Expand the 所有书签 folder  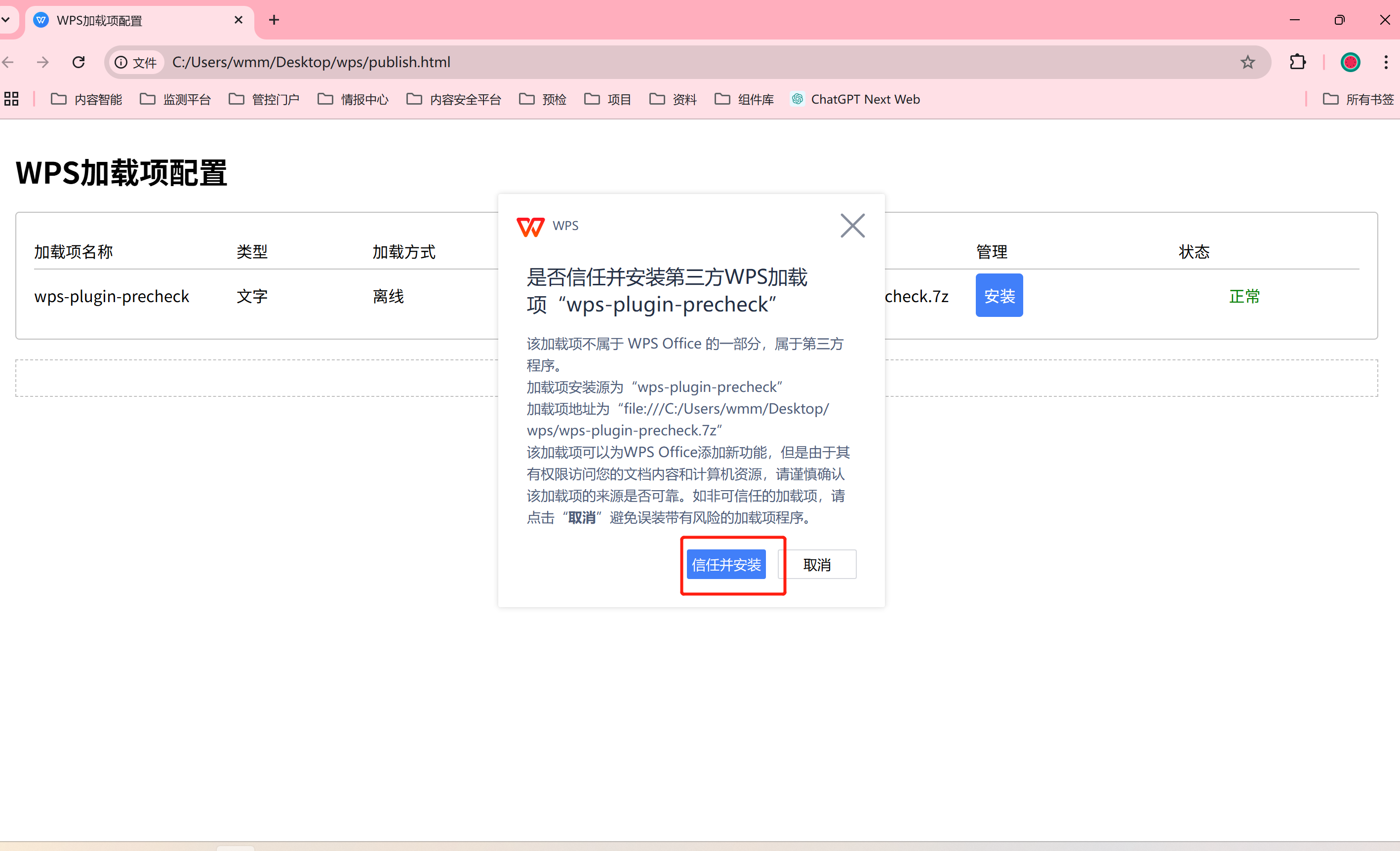click(x=1358, y=99)
